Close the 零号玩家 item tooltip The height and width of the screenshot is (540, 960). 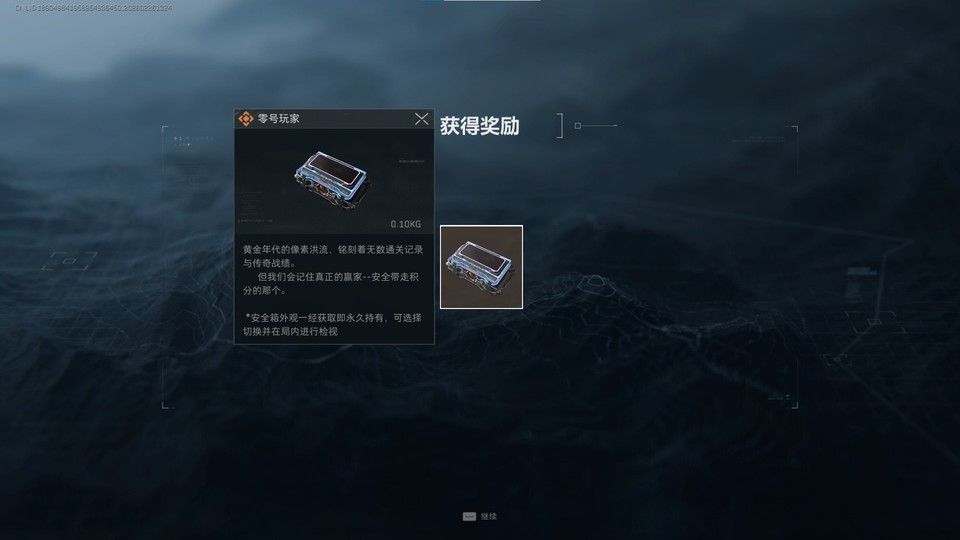pos(421,119)
